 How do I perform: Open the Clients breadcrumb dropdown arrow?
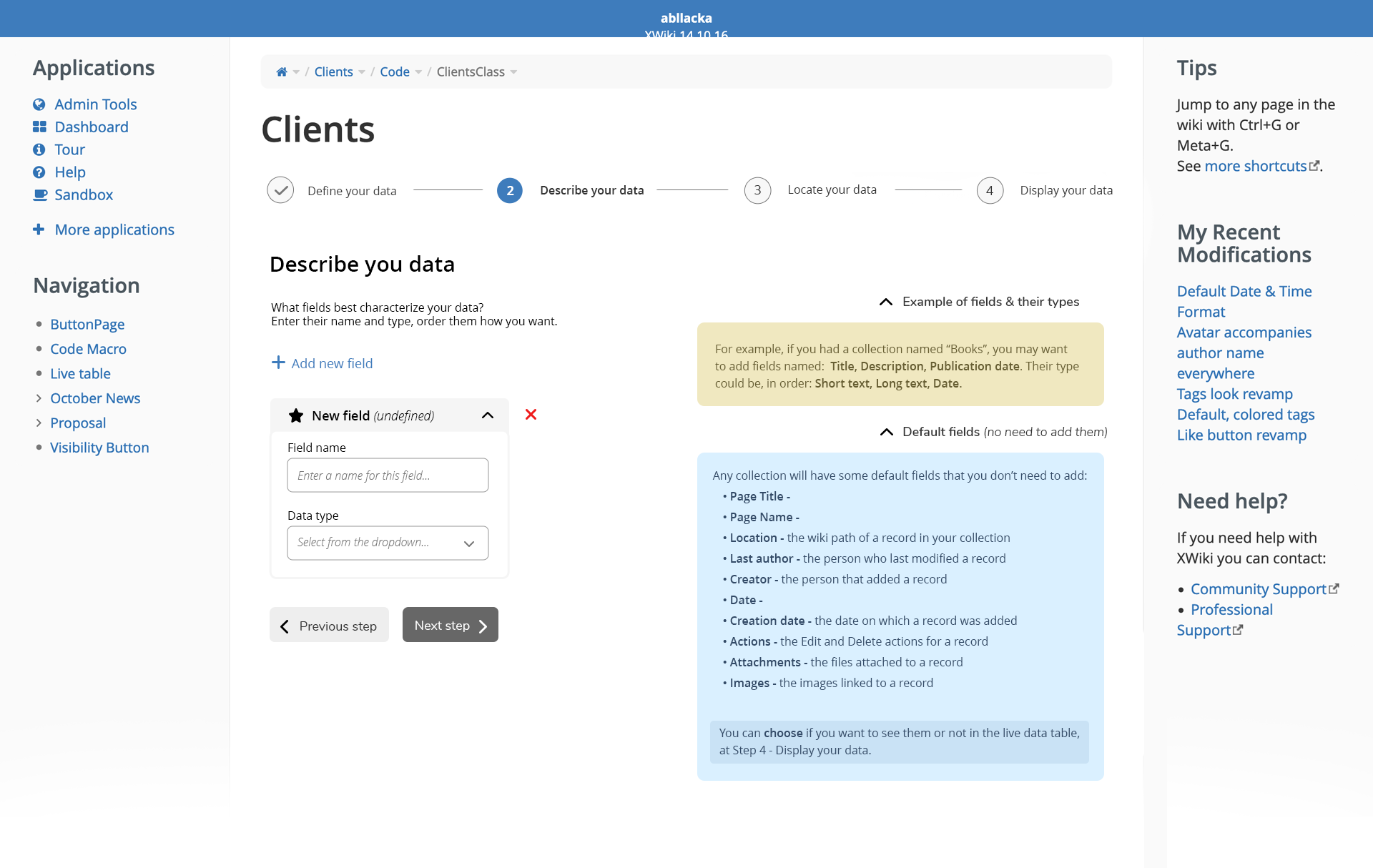point(362,72)
